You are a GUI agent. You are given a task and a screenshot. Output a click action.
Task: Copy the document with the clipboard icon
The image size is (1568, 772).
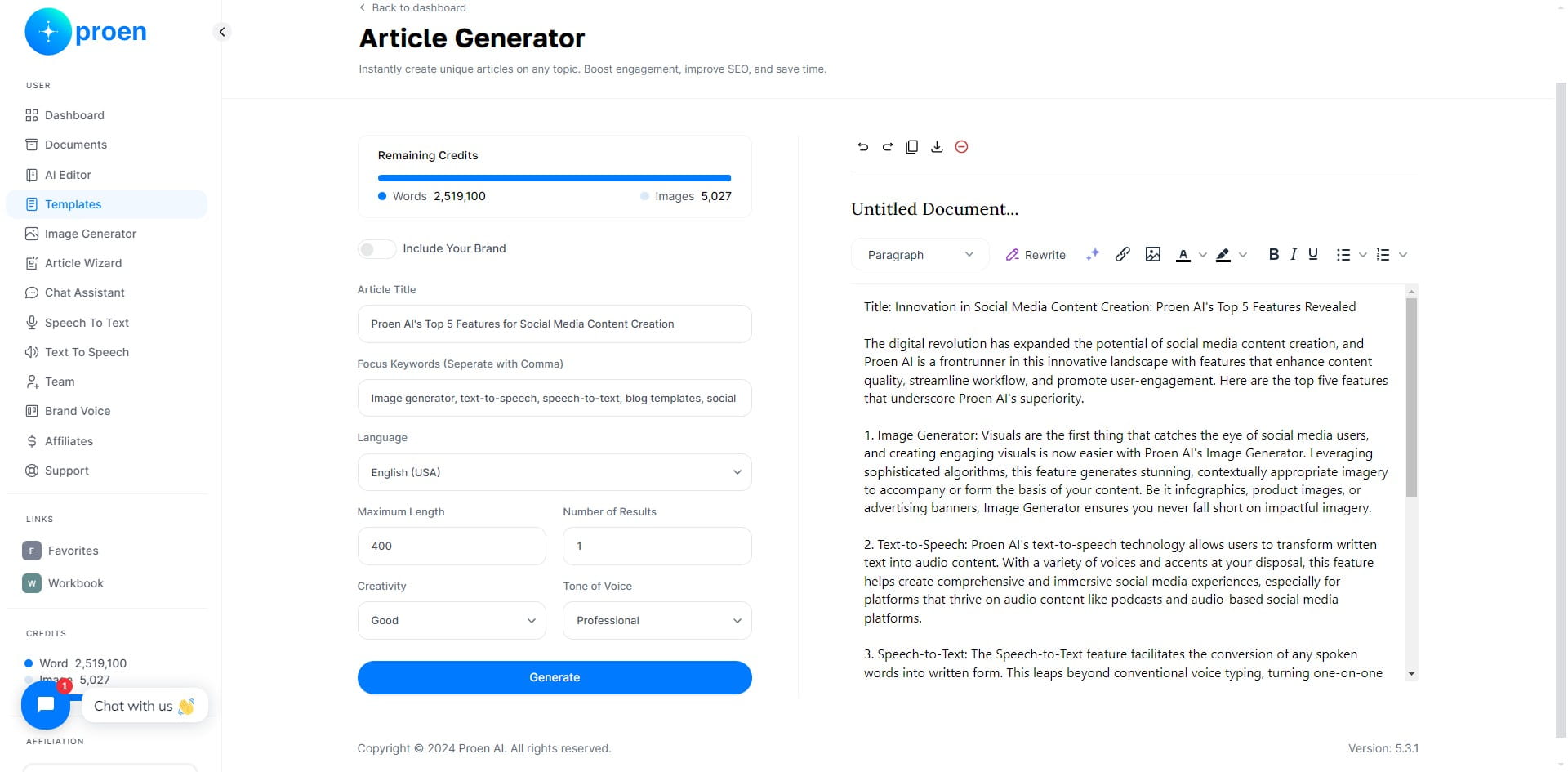(x=911, y=147)
